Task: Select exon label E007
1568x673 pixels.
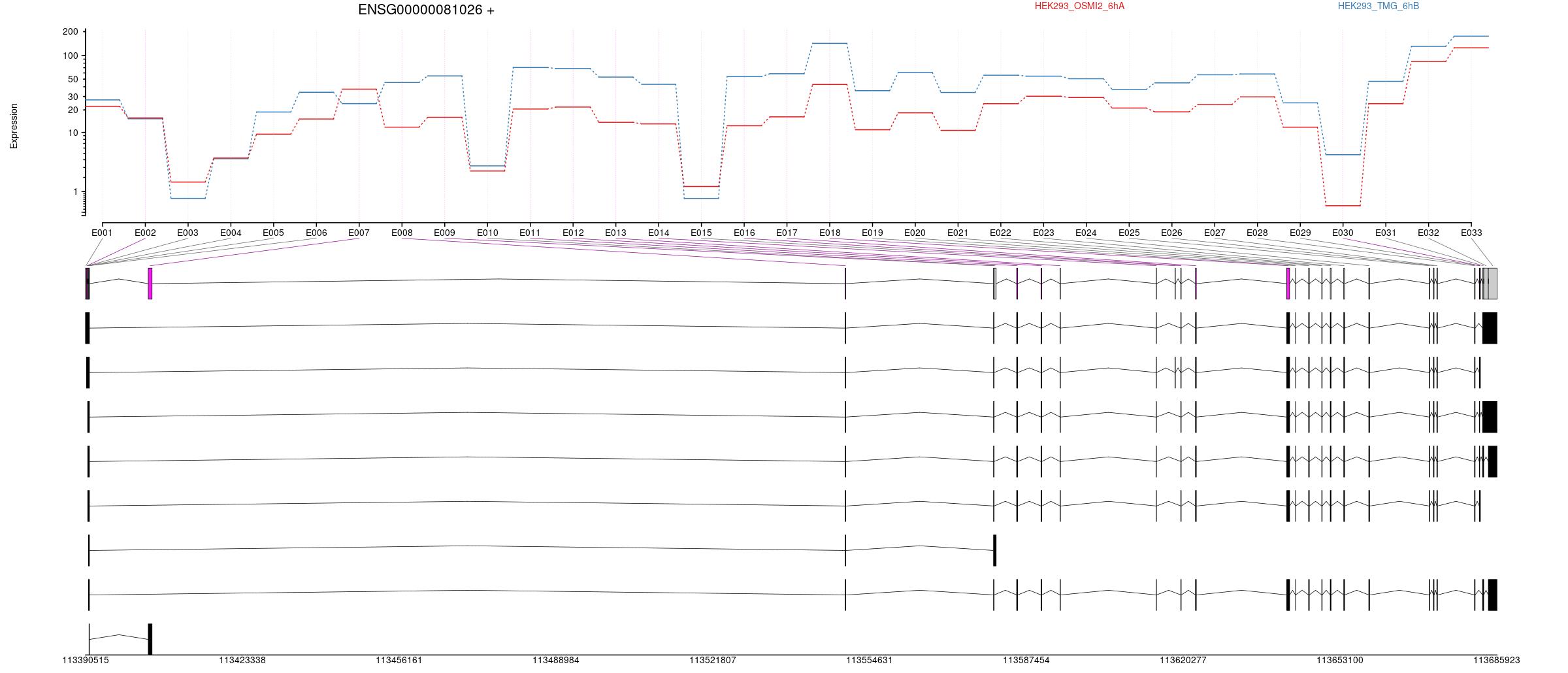Action: (x=359, y=233)
